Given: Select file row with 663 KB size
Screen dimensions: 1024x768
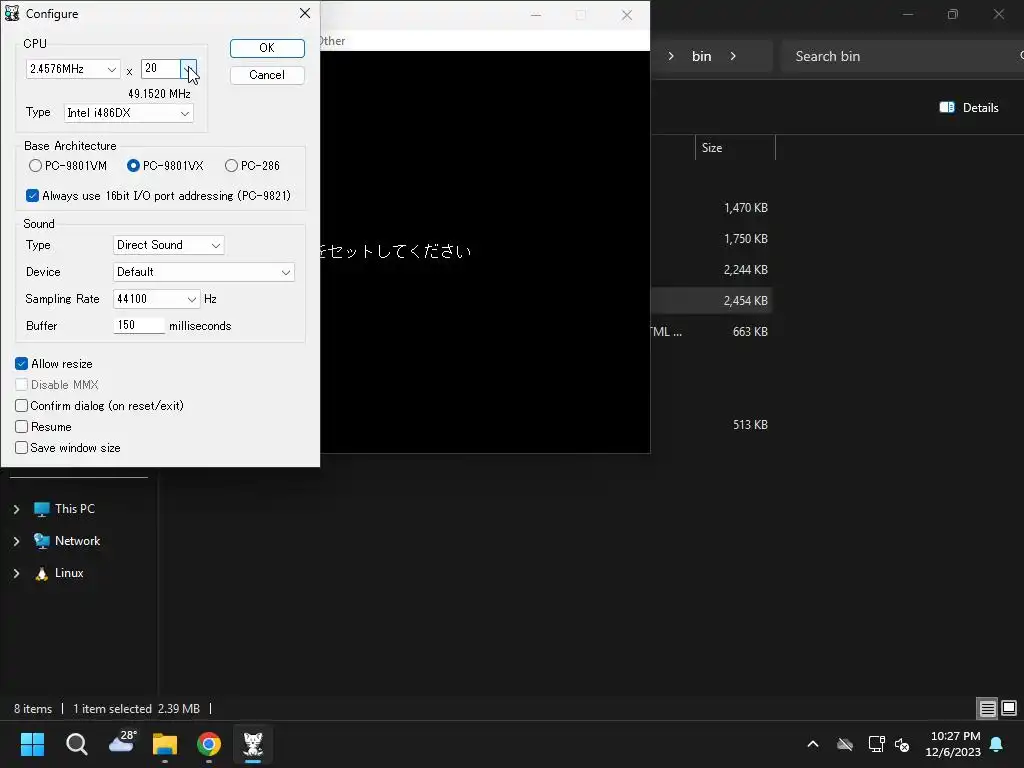Looking at the screenshot, I should [711, 332].
